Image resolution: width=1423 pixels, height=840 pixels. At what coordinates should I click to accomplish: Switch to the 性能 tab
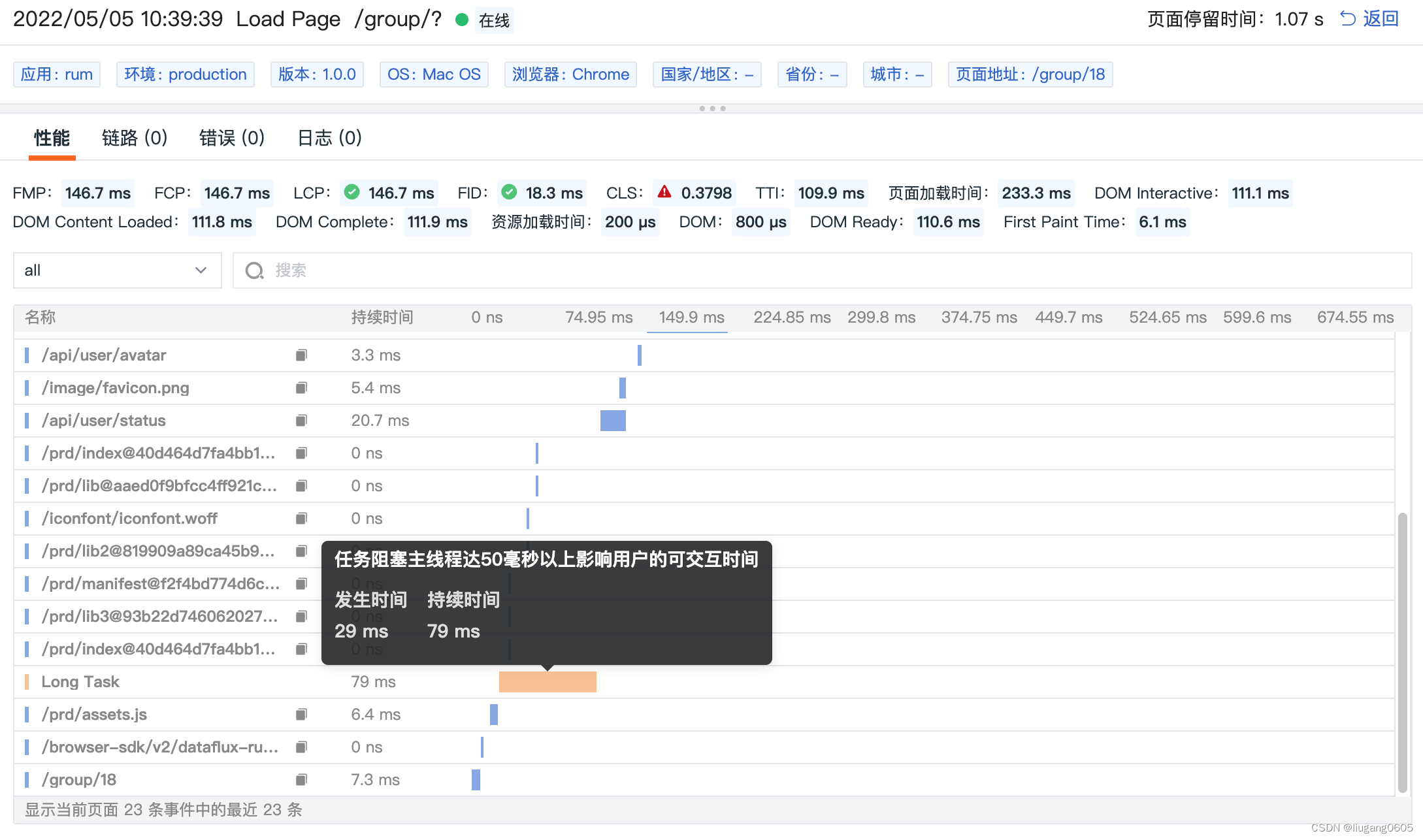tap(52, 138)
